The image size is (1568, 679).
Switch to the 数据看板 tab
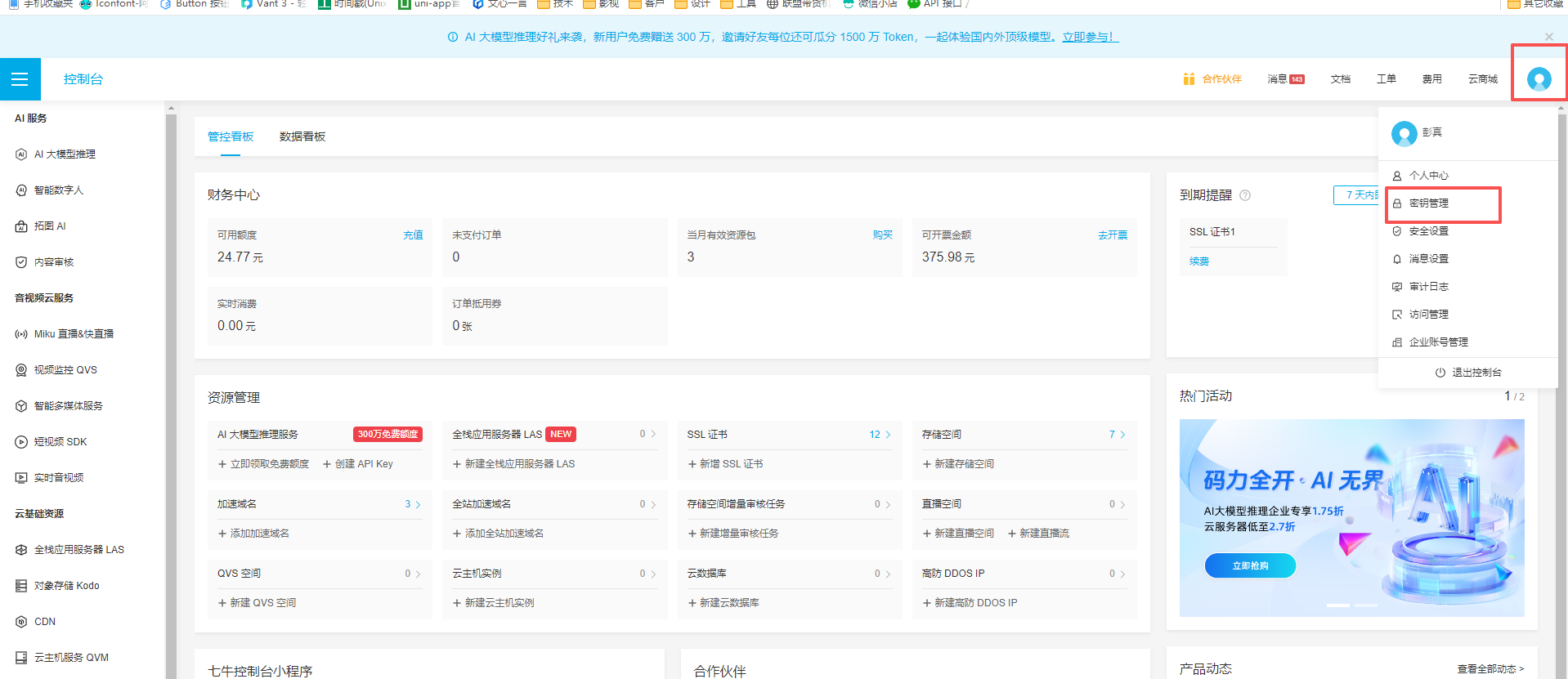[302, 136]
